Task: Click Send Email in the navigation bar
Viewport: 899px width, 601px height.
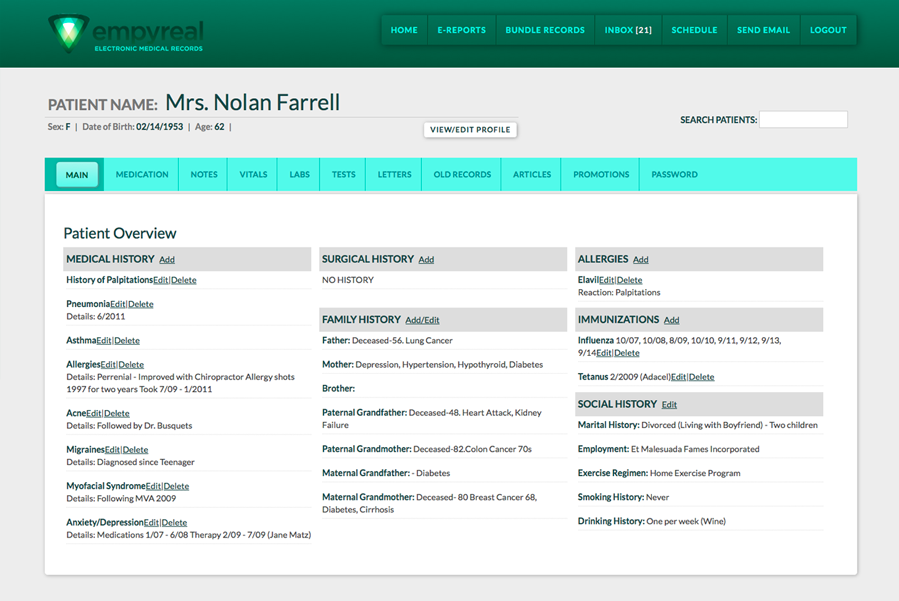Action: (x=763, y=30)
